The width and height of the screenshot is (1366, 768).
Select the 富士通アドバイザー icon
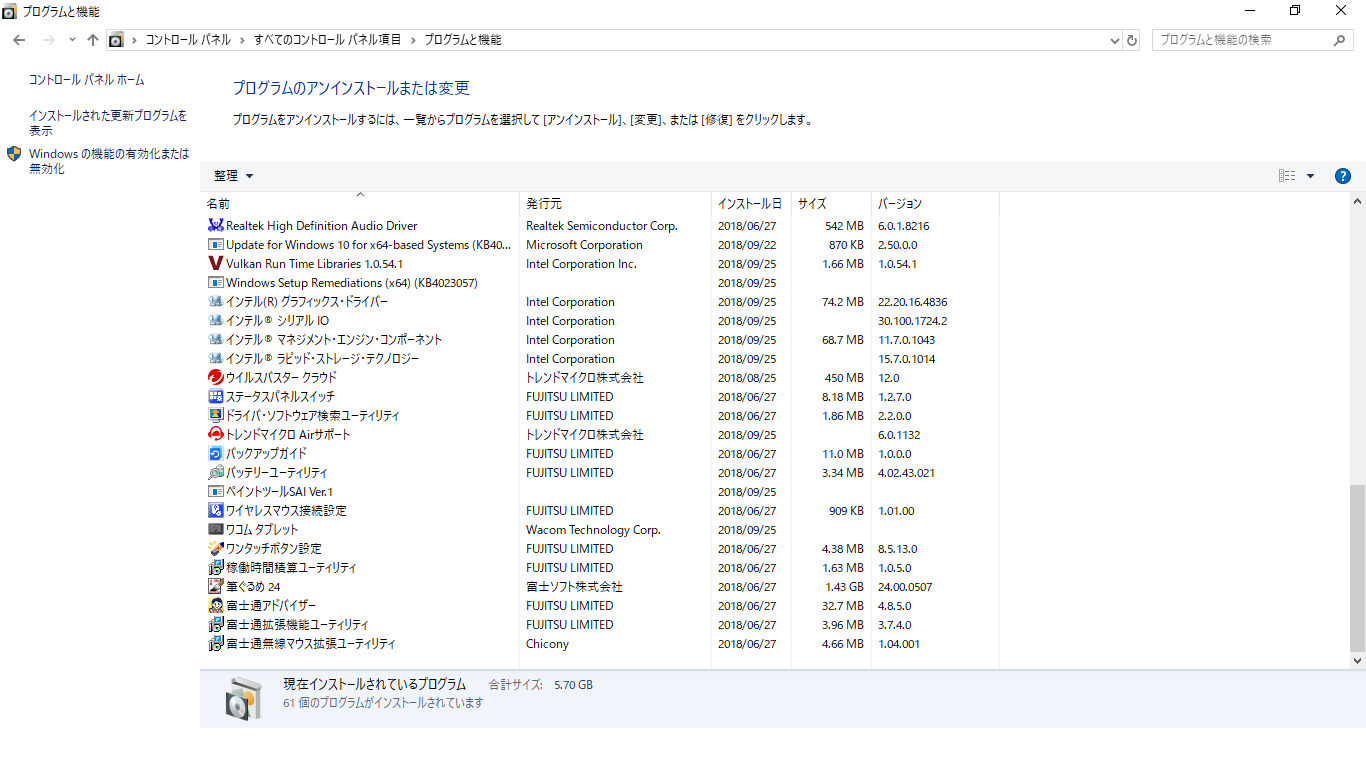pos(215,606)
